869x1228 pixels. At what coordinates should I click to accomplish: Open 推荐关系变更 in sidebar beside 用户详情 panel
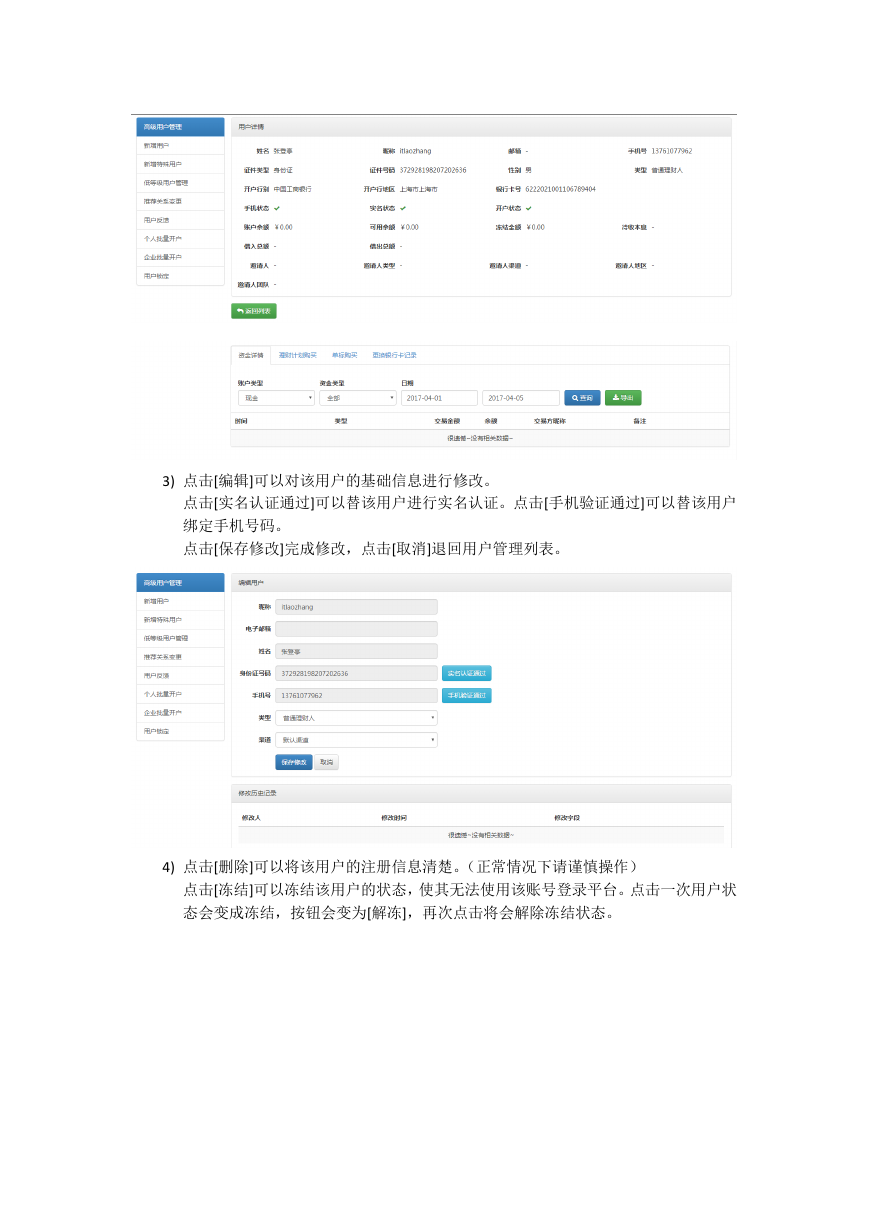pyautogui.click(x=180, y=201)
